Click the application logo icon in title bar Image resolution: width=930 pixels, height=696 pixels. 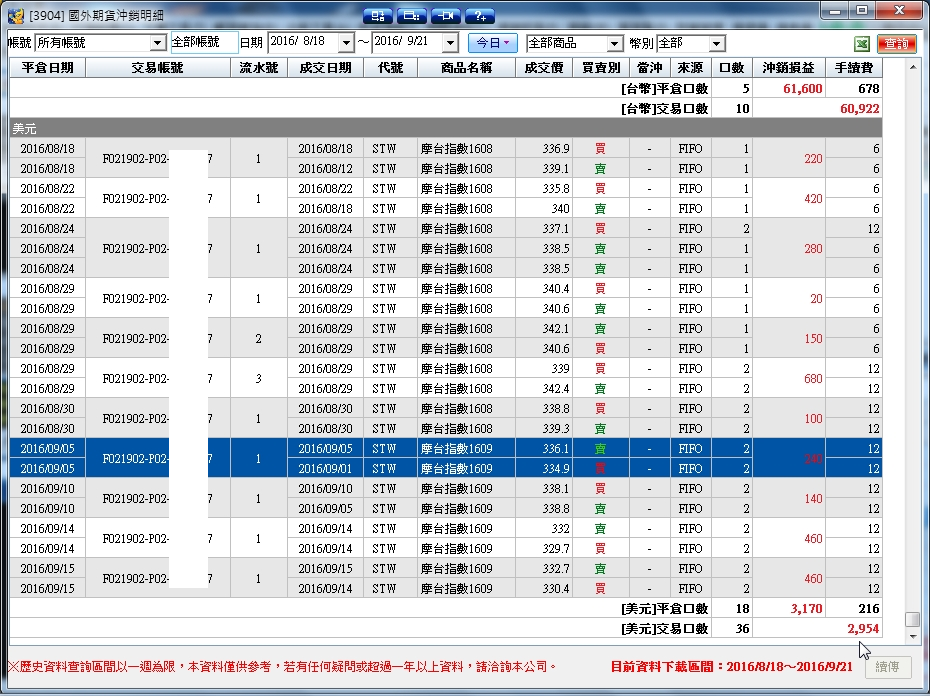[x=16, y=15]
